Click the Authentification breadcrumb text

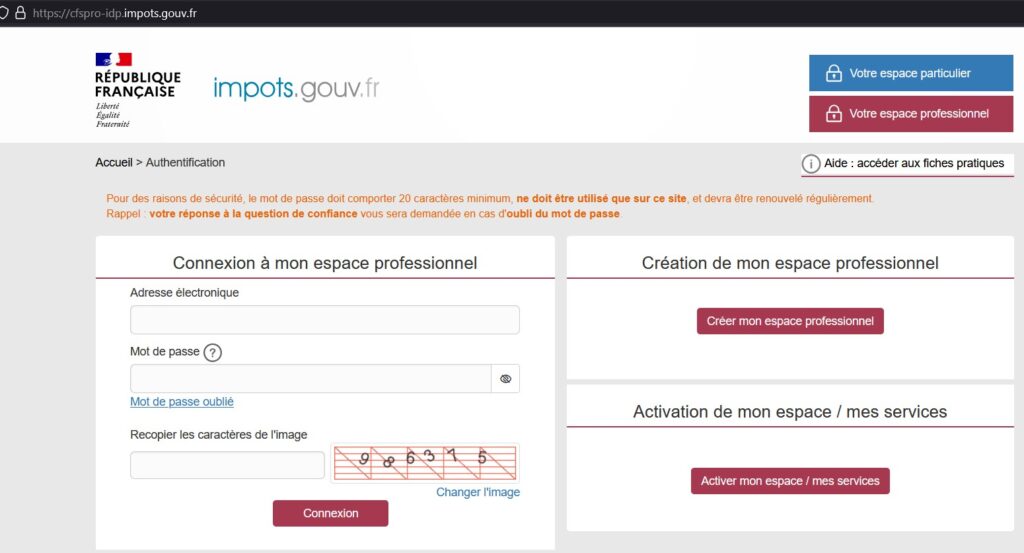(x=185, y=163)
